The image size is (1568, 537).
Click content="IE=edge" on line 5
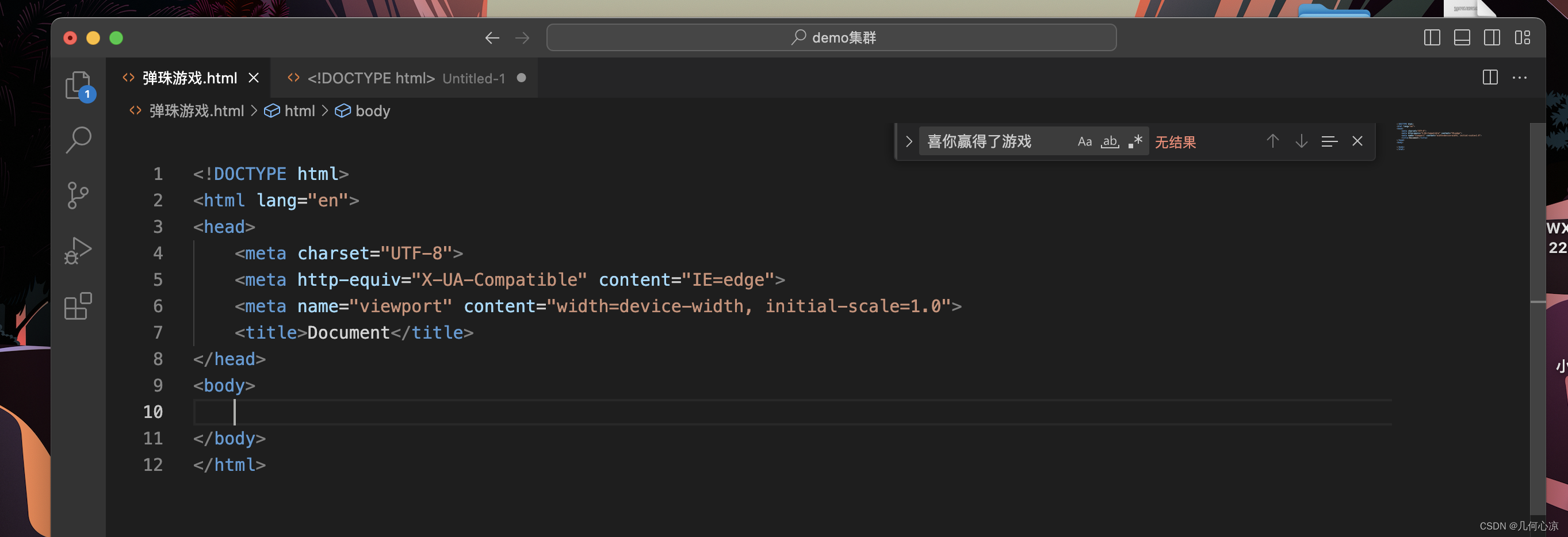tap(687, 280)
